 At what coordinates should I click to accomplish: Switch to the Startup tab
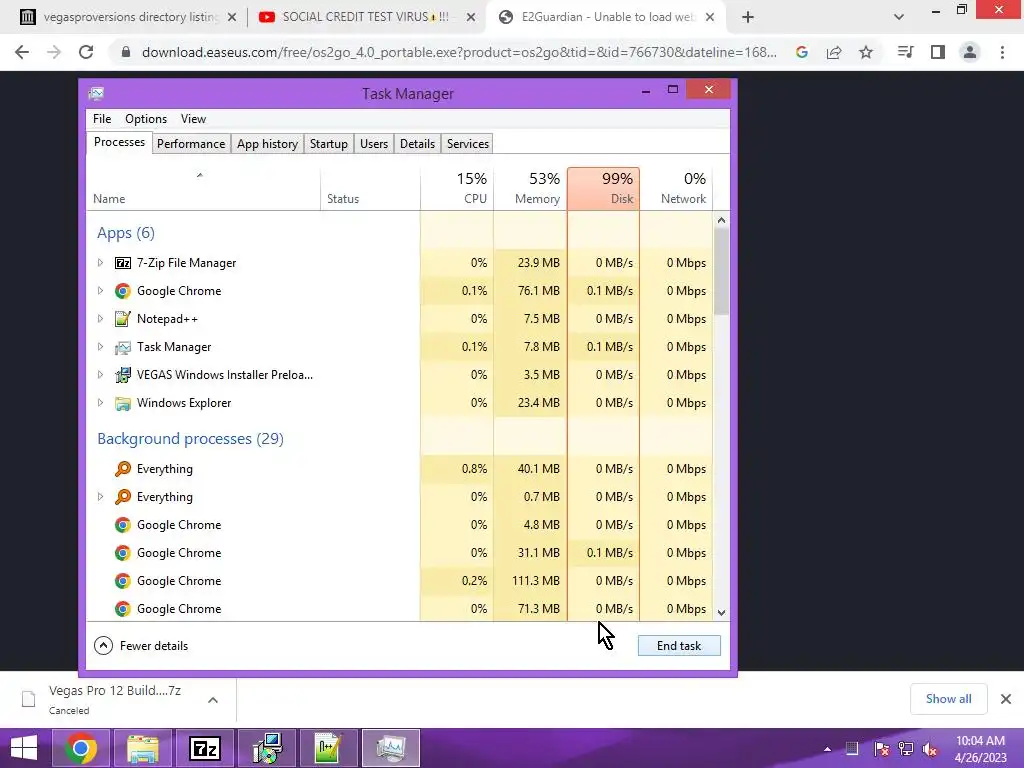point(328,144)
